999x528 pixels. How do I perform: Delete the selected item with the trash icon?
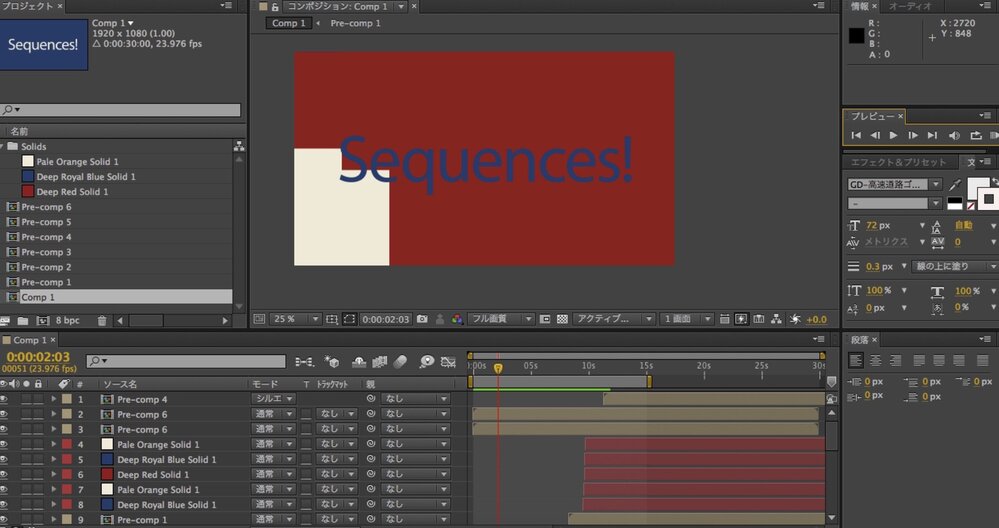[102, 321]
